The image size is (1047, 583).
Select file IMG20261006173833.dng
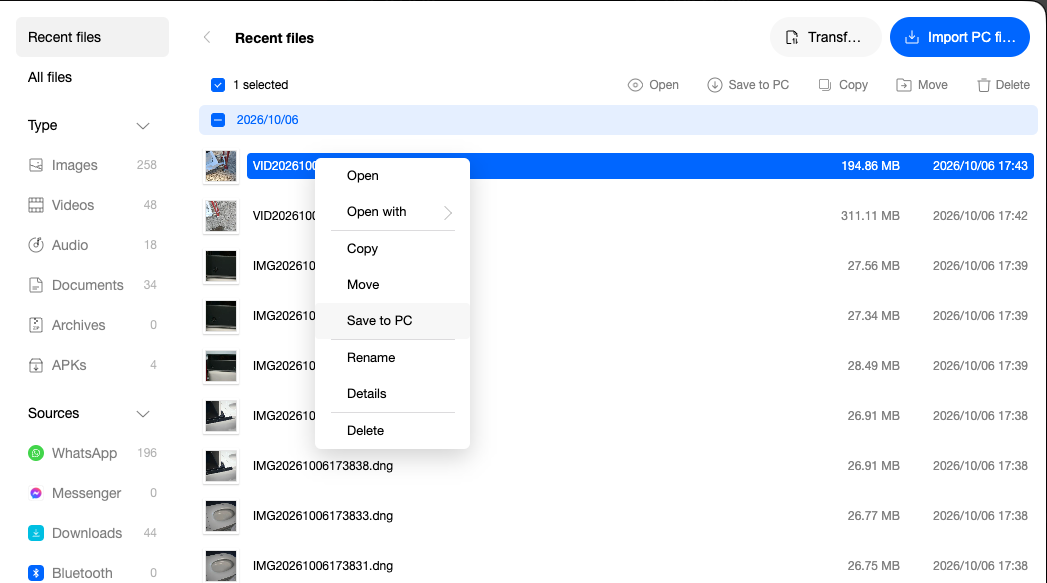tap(323, 516)
